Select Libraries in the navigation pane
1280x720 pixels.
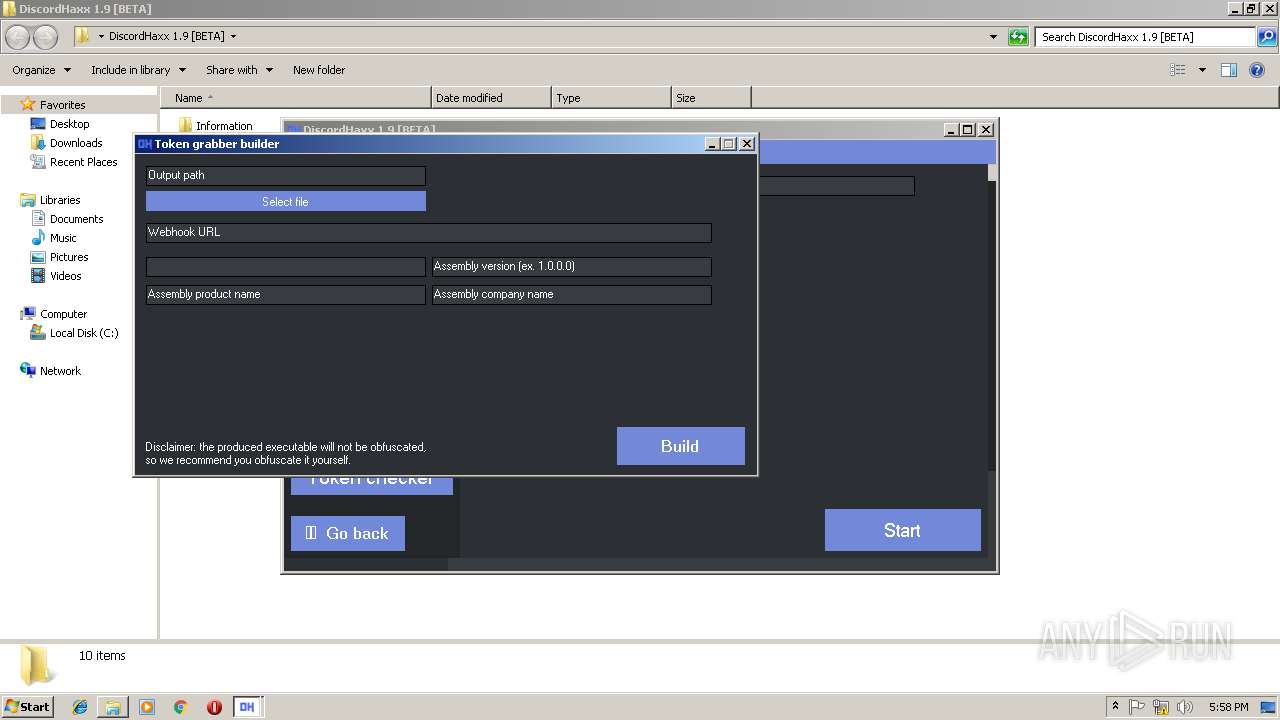coord(60,200)
